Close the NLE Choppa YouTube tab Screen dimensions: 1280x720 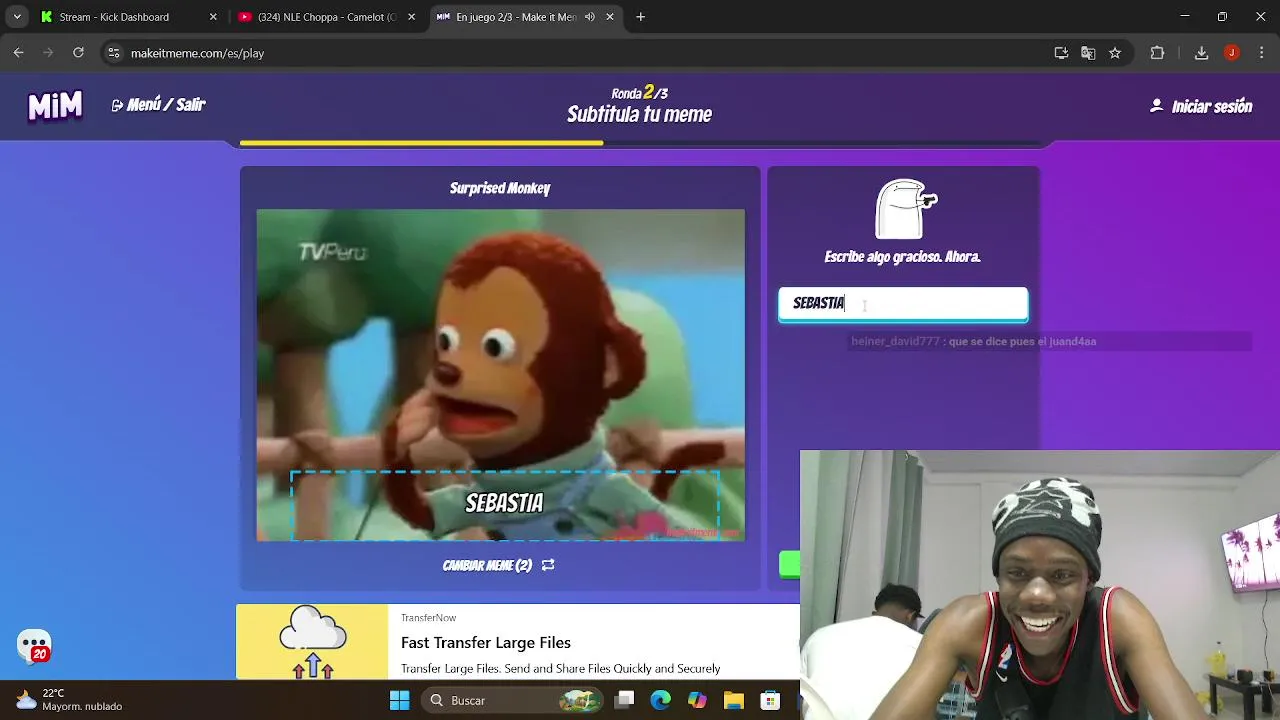click(411, 17)
